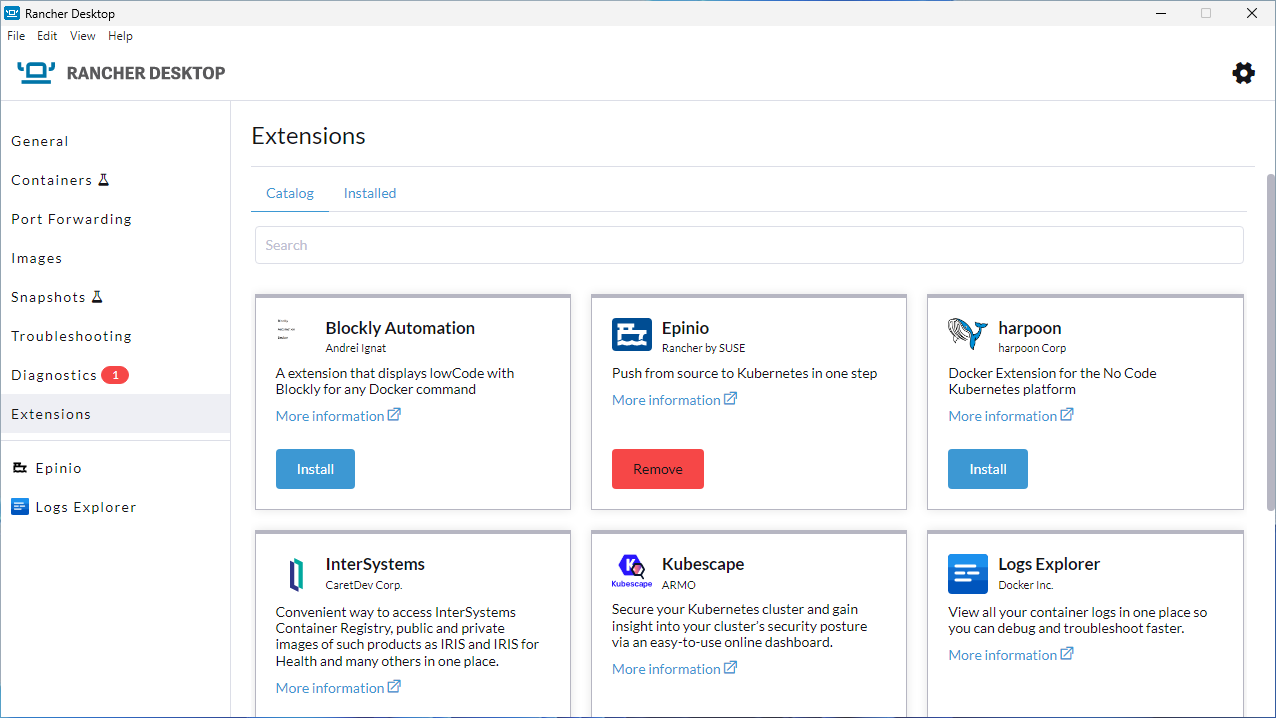Click the Rancher Desktop title bar app icon
The width and height of the screenshot is (1276, 718).
(13, 13)
